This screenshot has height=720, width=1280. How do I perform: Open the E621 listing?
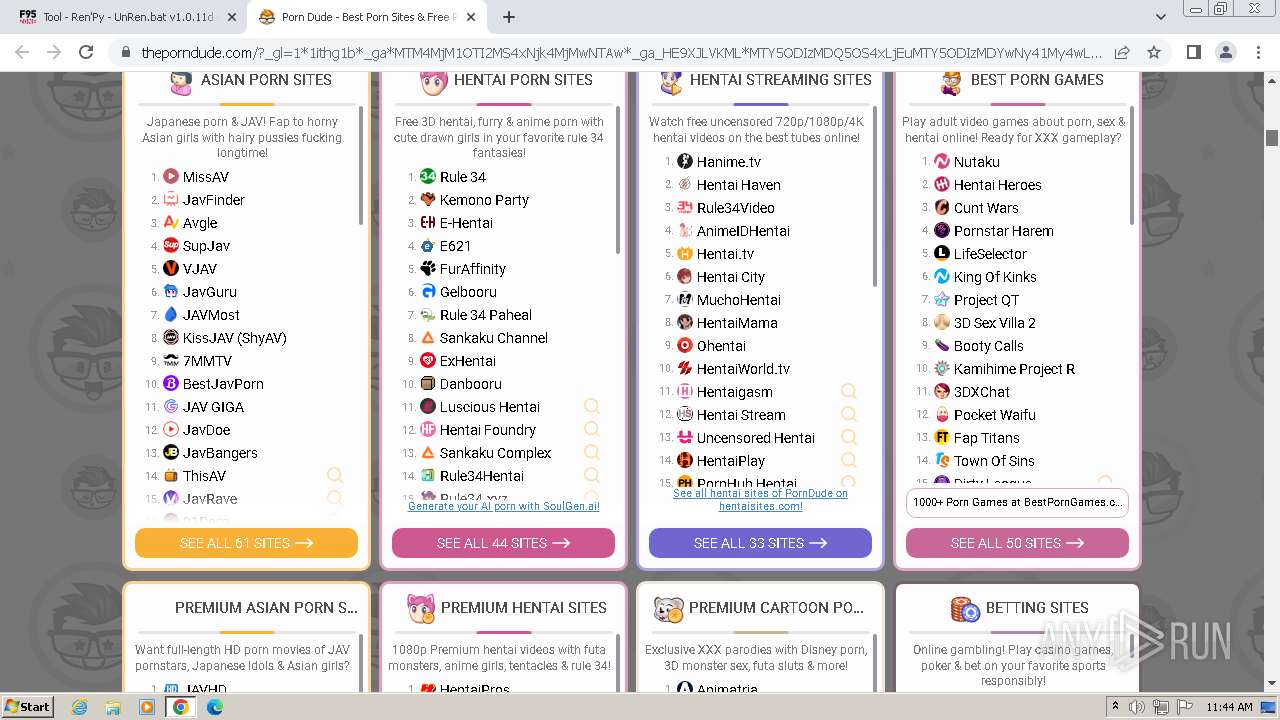[x=455, y=246]
